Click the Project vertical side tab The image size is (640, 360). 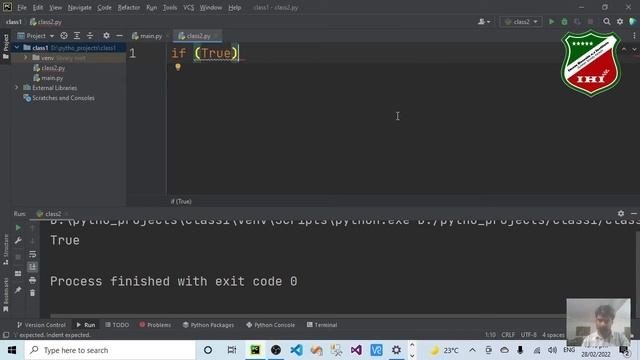tap(6, 46)
